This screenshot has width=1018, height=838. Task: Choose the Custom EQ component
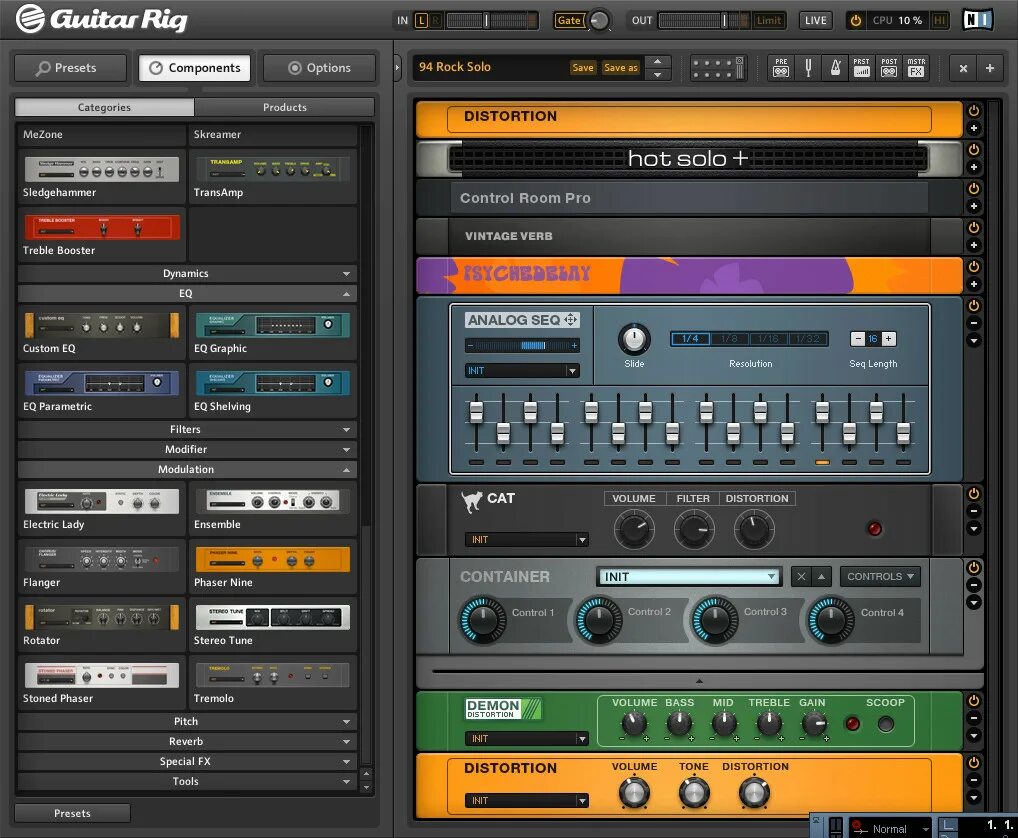click(x=101, y=325)
